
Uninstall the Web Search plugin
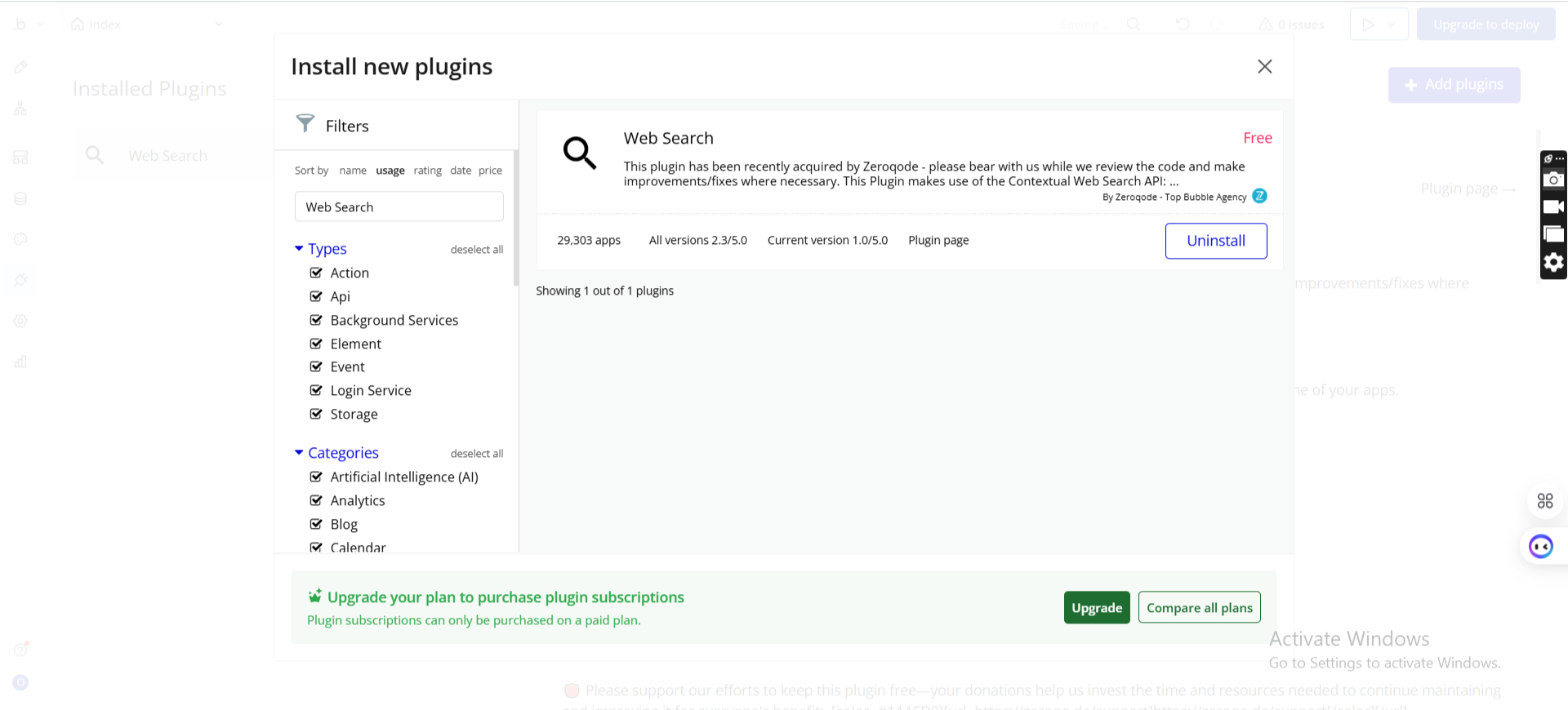[x=1215, y=241]
